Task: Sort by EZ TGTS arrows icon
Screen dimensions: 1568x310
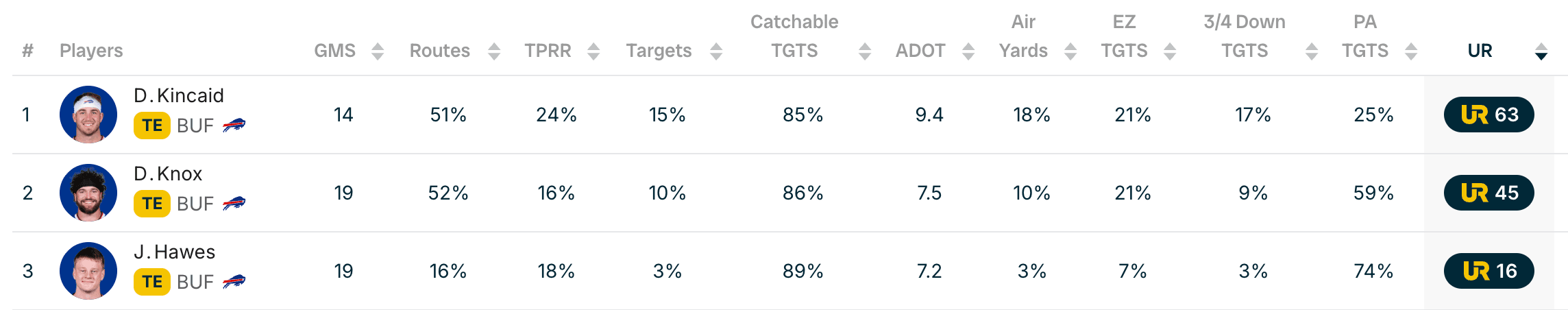Action: 1170,51
